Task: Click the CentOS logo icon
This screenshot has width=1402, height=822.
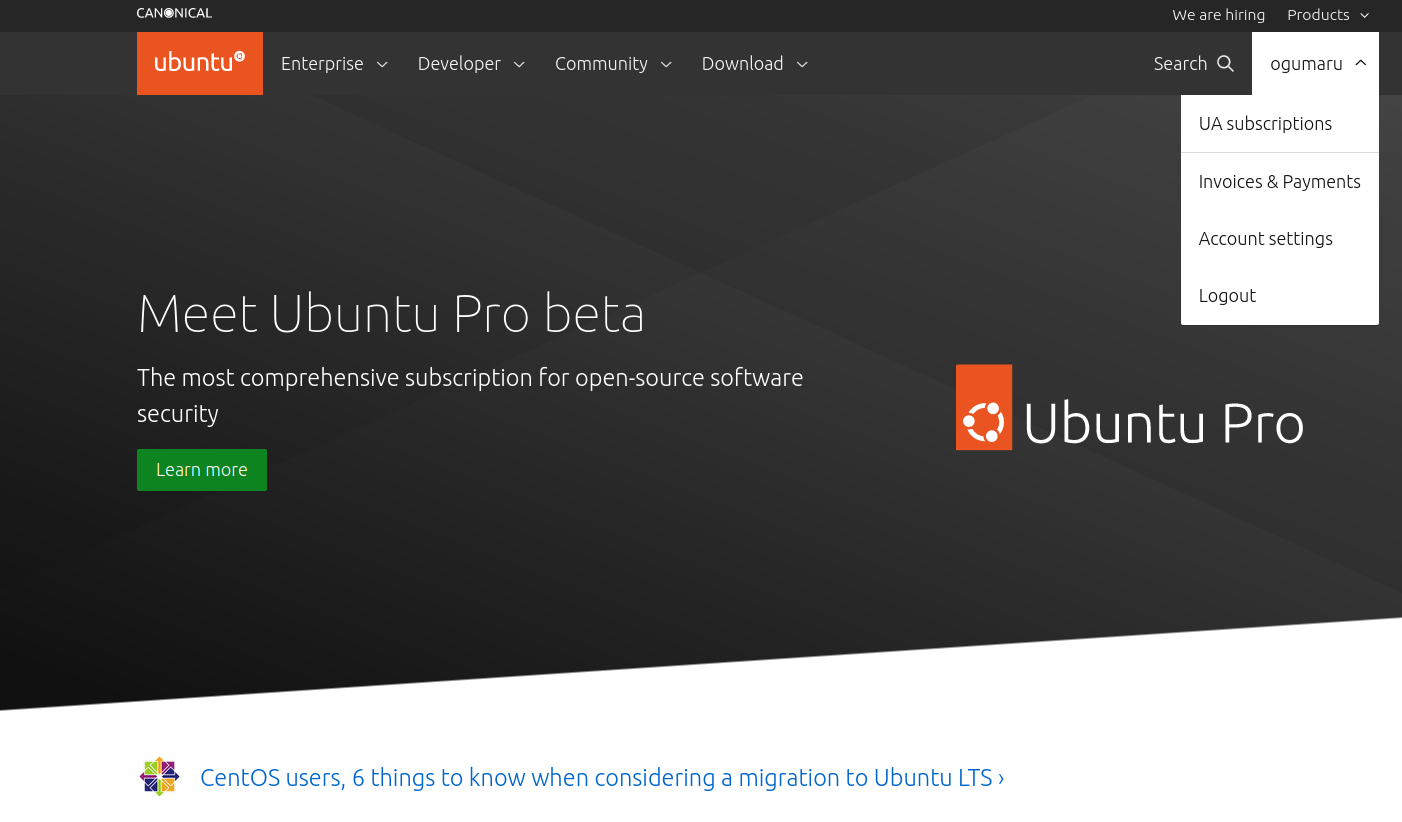Action: click(x=159, y=777)
